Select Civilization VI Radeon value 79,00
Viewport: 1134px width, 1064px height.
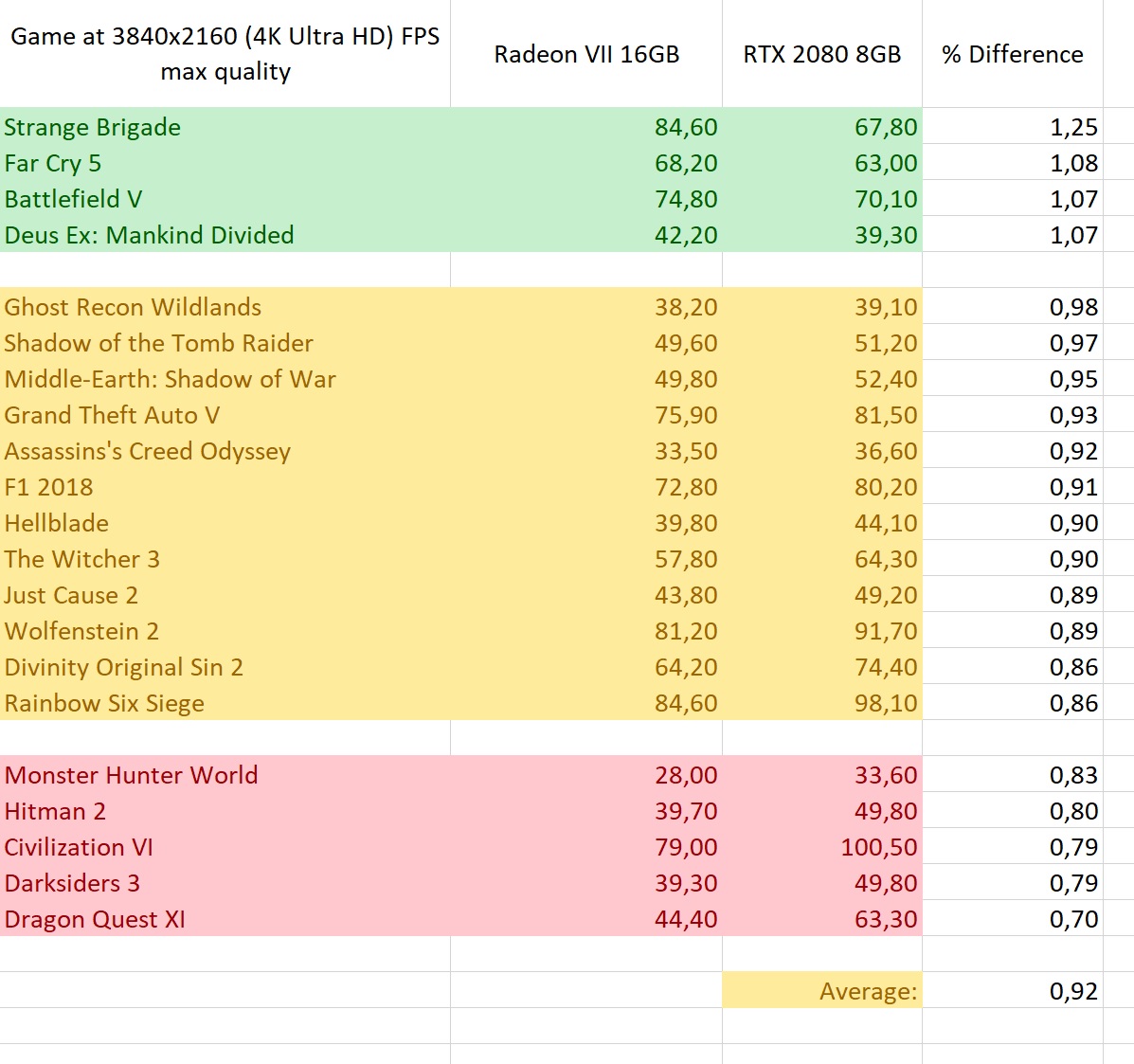(x=586, y=846)
